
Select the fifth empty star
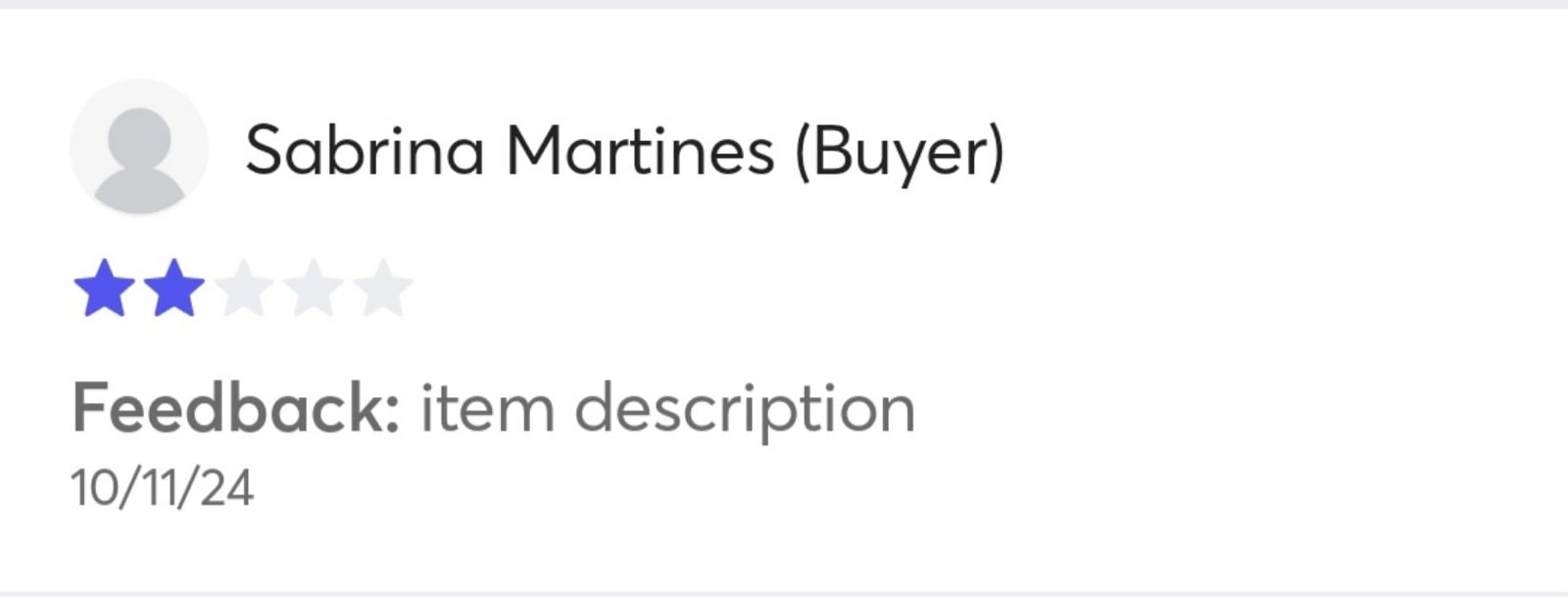pos(382,288)
